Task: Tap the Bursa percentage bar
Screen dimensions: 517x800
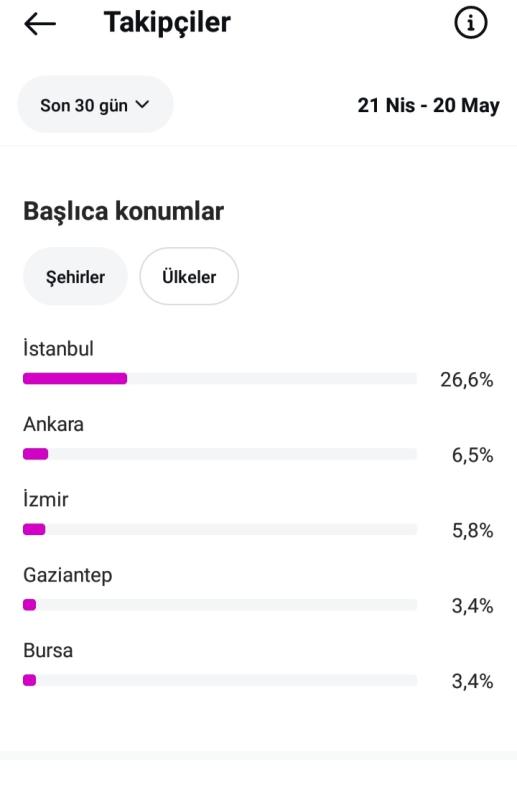Action: point(220,681)
